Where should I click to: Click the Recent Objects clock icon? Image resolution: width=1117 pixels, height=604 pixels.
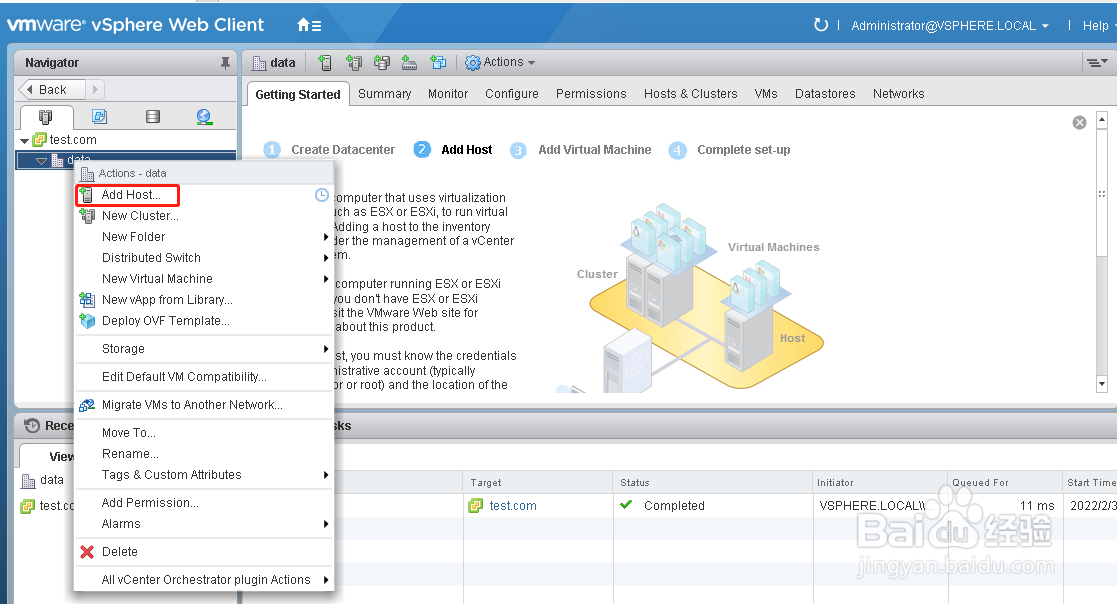coord(32,426)
